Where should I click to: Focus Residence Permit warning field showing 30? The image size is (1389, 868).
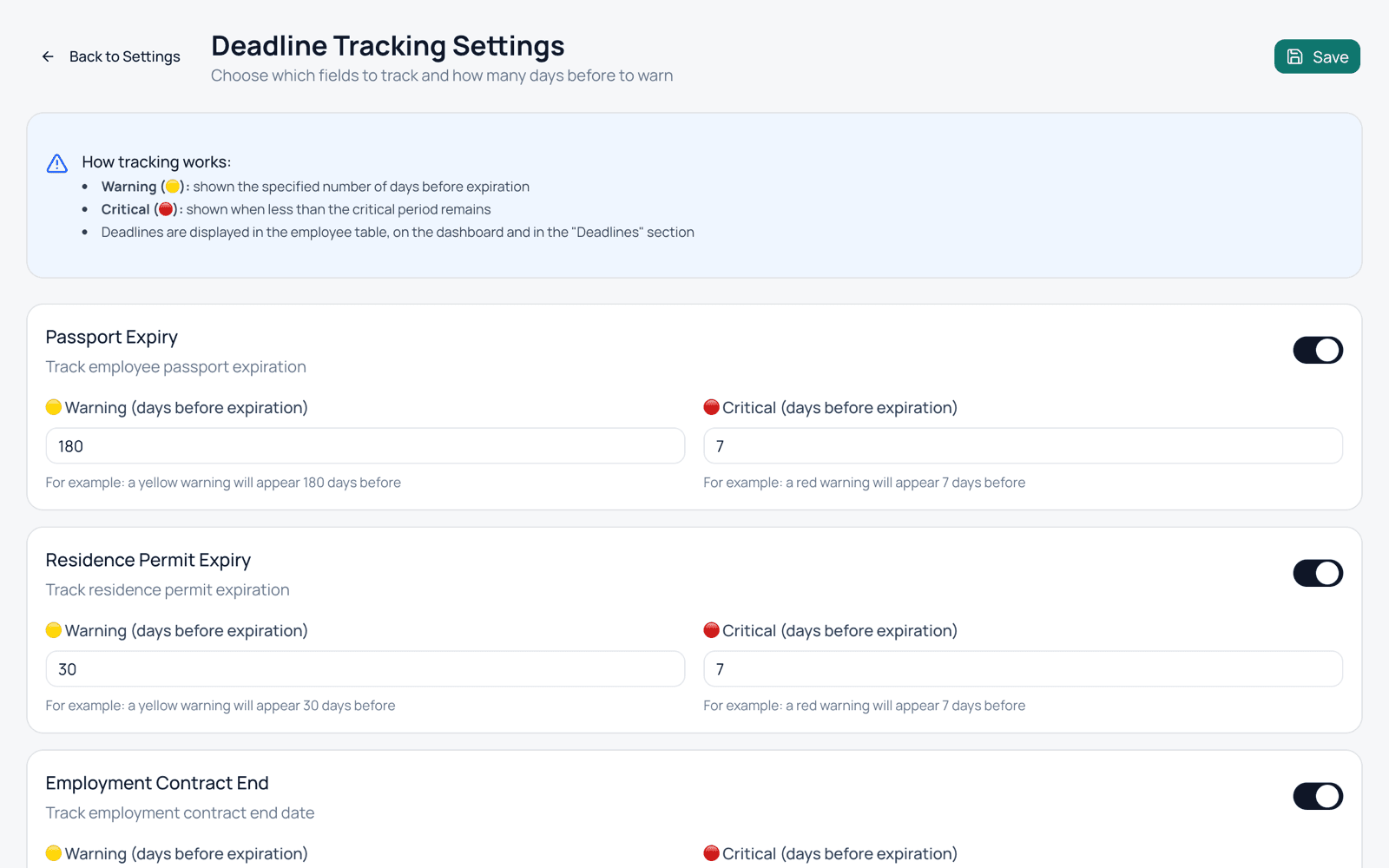pos(365,669)
